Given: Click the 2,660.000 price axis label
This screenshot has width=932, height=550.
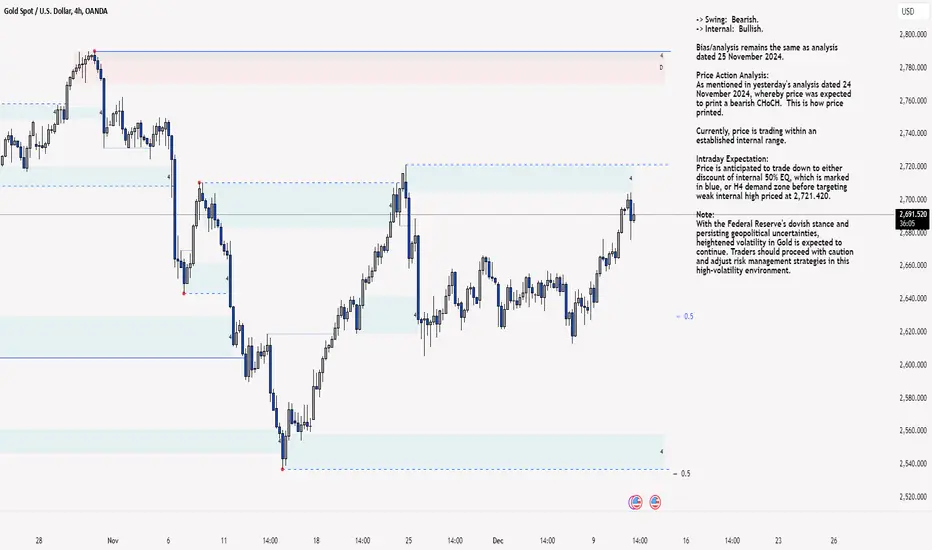Looking at the screenshot, I should coord(912,265).
